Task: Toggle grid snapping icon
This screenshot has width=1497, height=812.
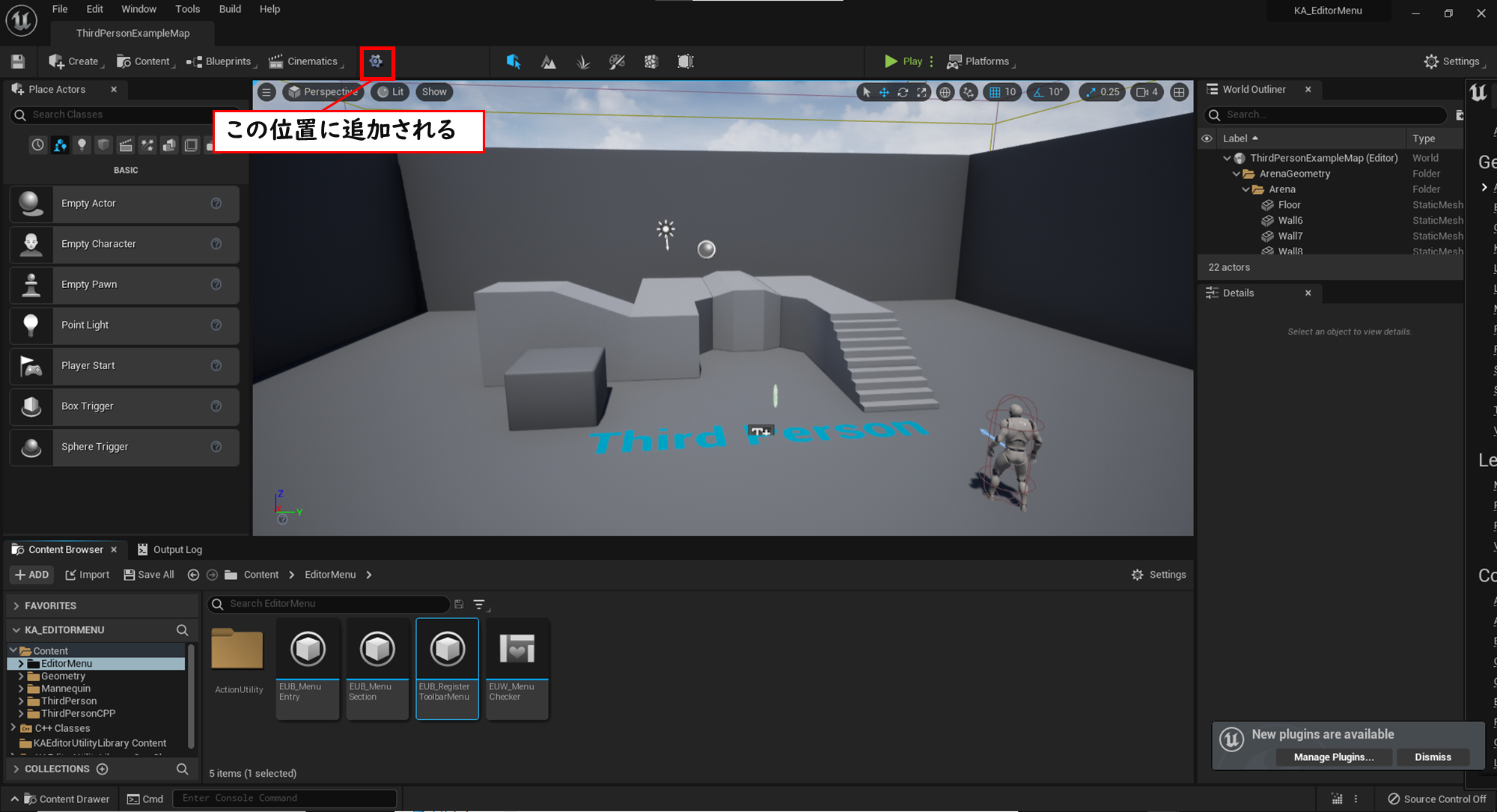Action: [x=995, y=92]
